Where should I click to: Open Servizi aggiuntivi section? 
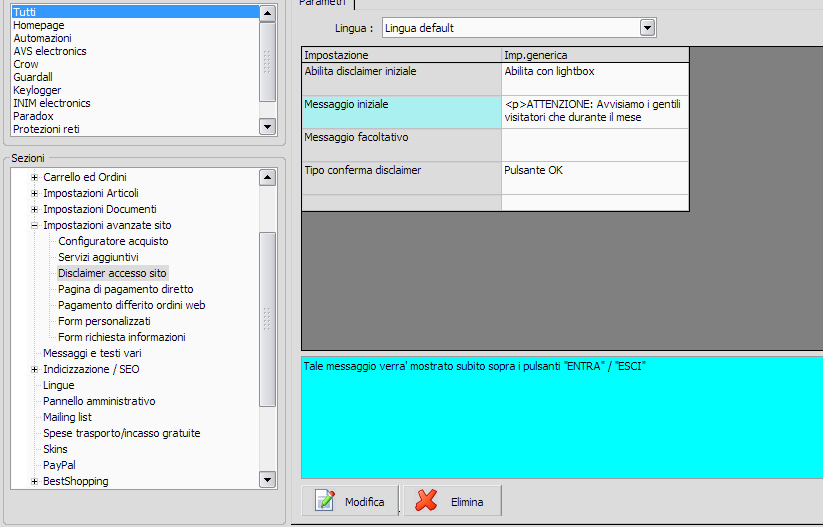tap(98, 257)
